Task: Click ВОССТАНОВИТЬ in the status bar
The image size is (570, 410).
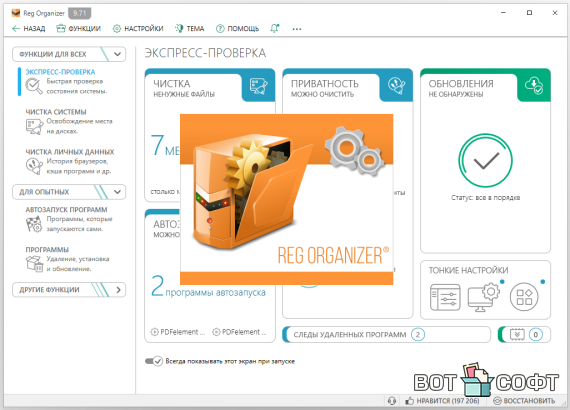Action: pyautogui.click(x=524, y=401)
